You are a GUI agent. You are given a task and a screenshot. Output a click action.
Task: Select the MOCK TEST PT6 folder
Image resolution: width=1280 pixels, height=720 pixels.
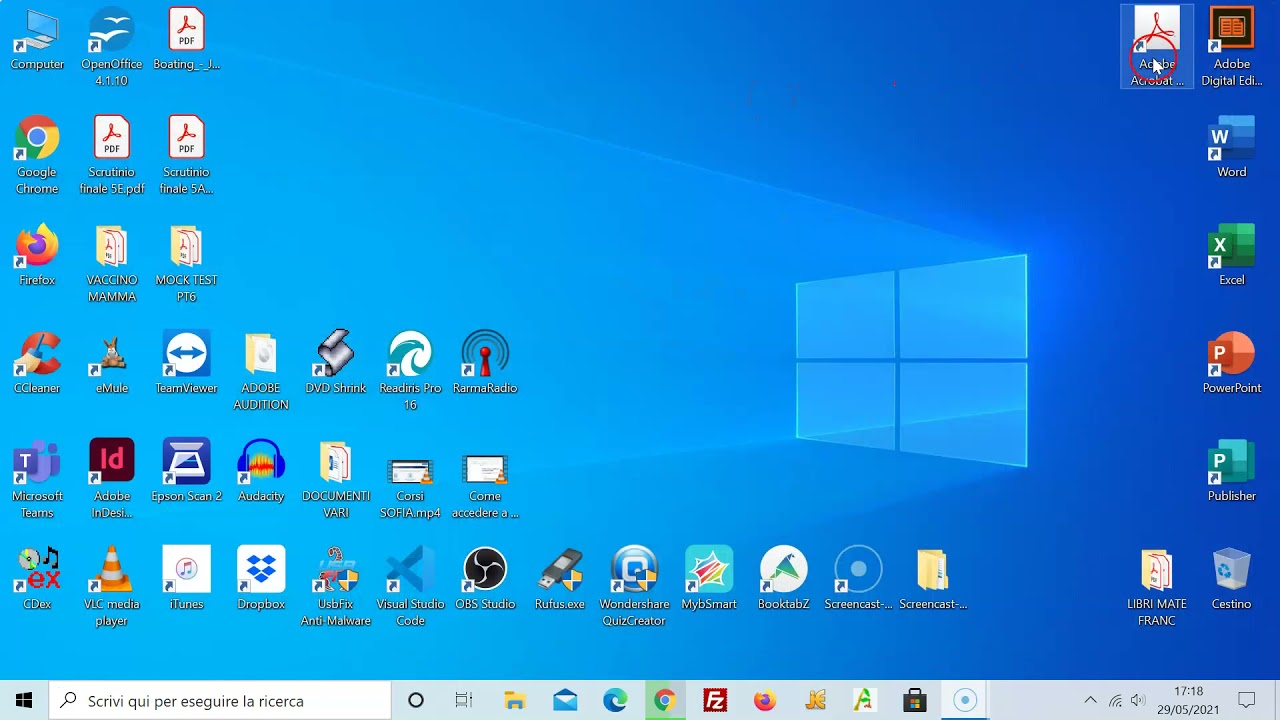click(x=186, y=264)
